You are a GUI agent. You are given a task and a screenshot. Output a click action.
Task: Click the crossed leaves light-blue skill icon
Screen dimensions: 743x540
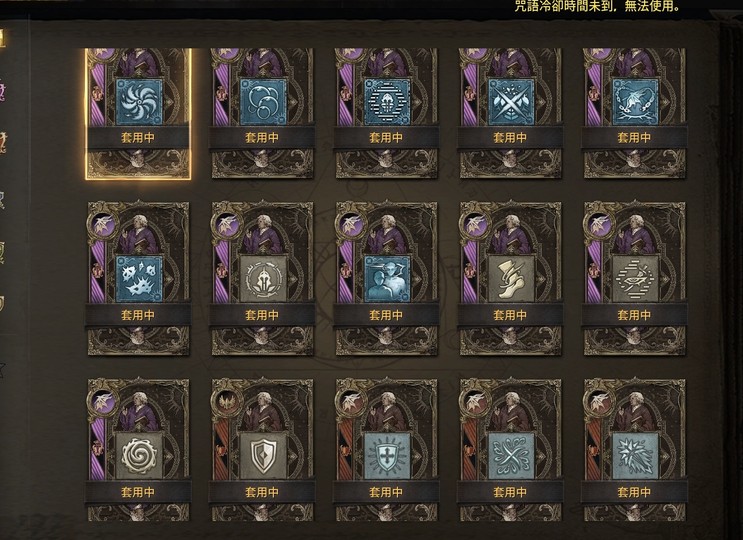click(x=511, y=456)
